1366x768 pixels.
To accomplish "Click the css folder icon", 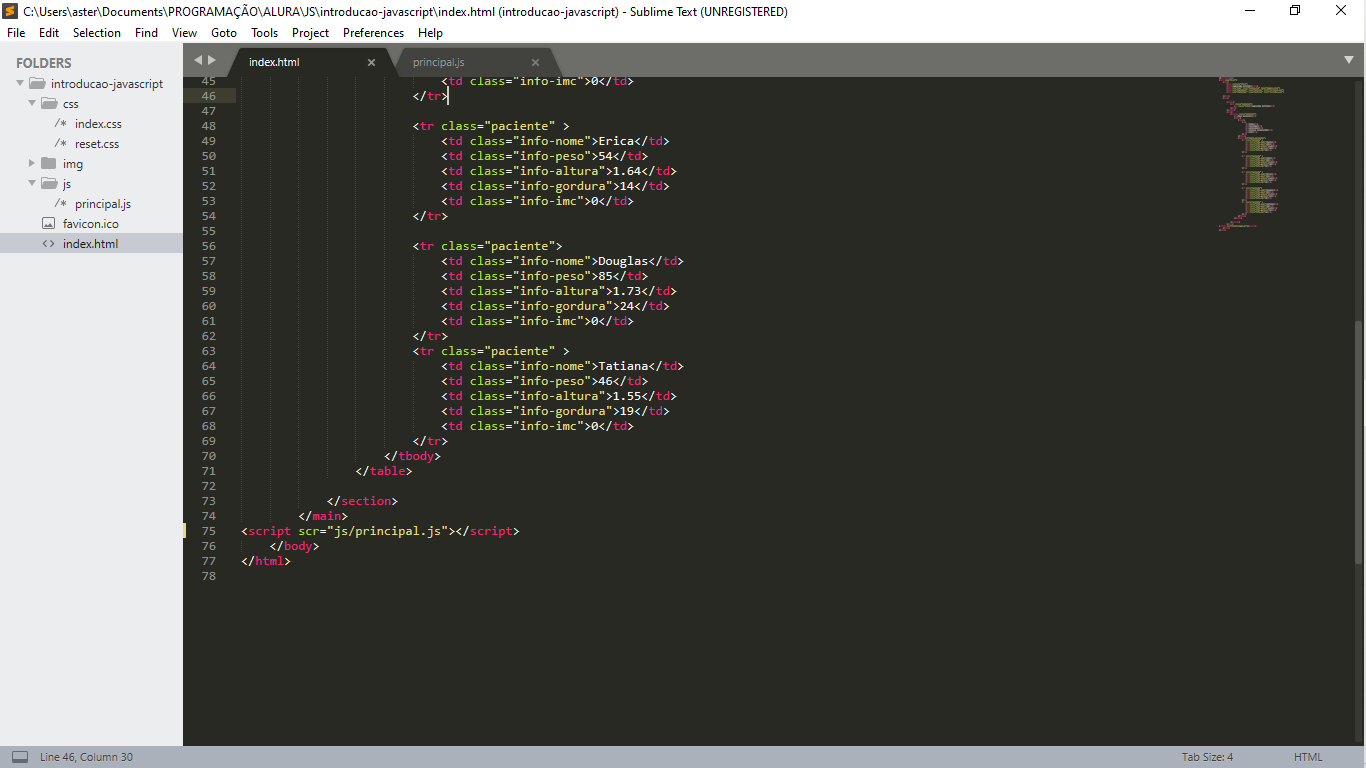I will [48, 104].
